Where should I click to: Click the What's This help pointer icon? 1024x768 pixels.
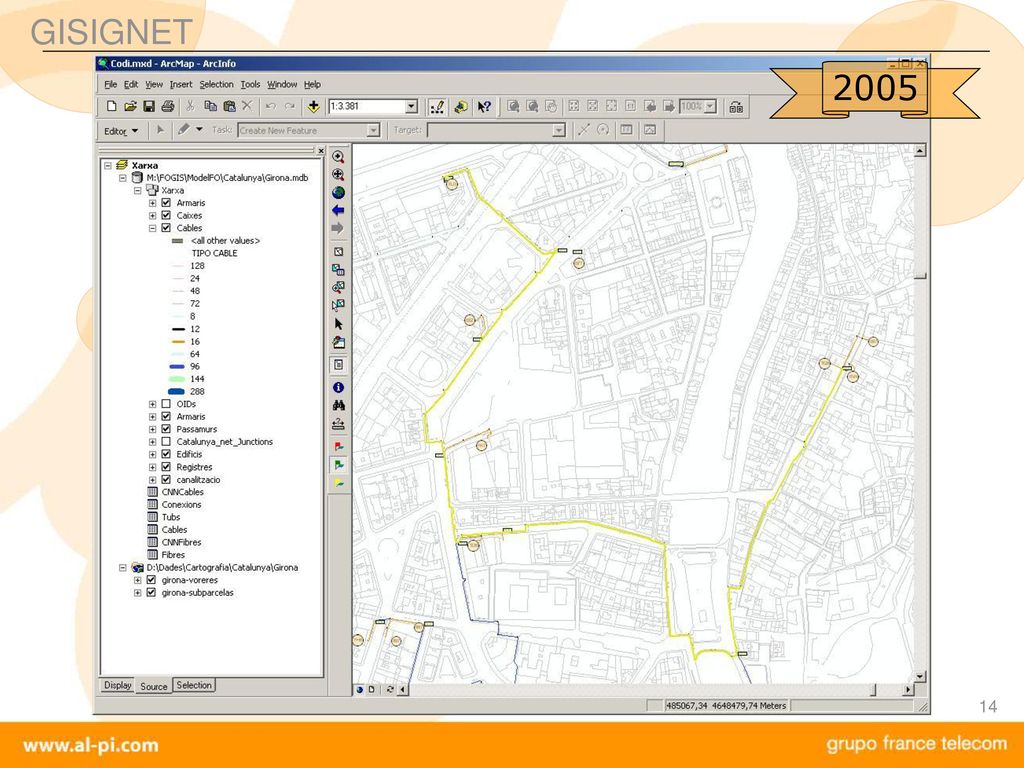(484, 106)
